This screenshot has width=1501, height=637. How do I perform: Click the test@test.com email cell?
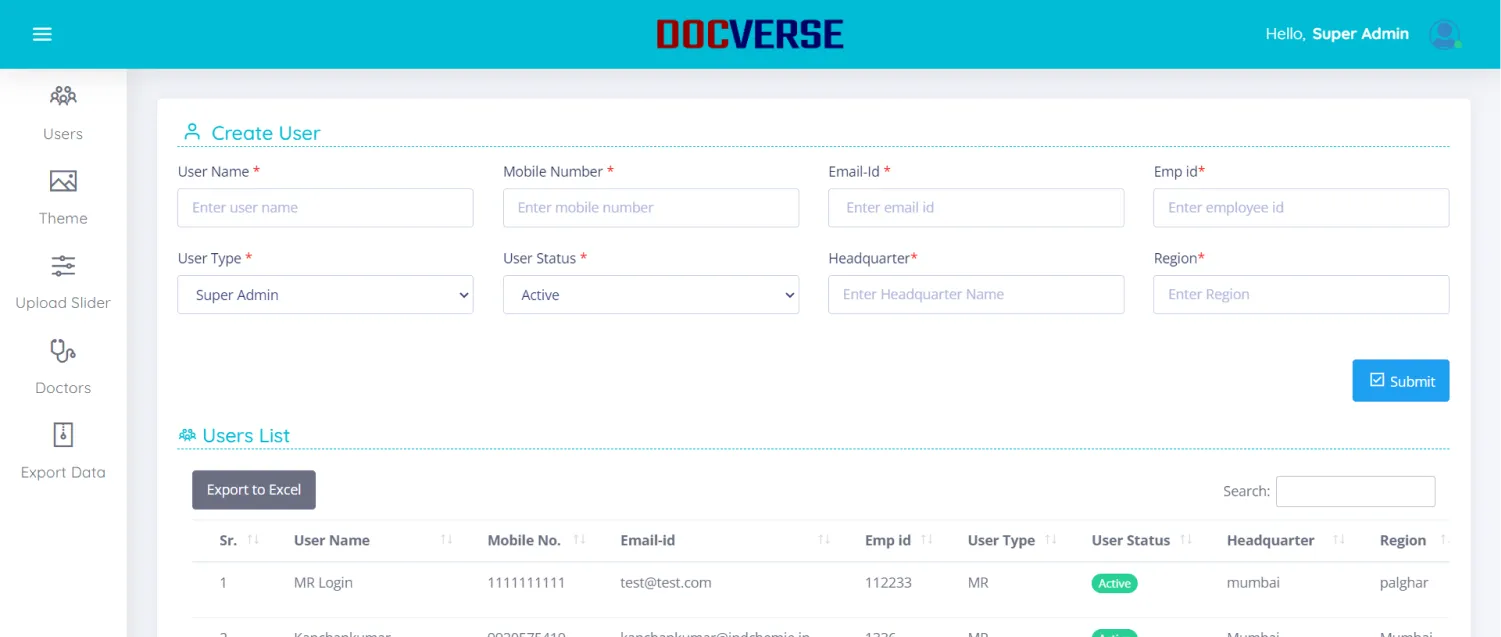665,583
